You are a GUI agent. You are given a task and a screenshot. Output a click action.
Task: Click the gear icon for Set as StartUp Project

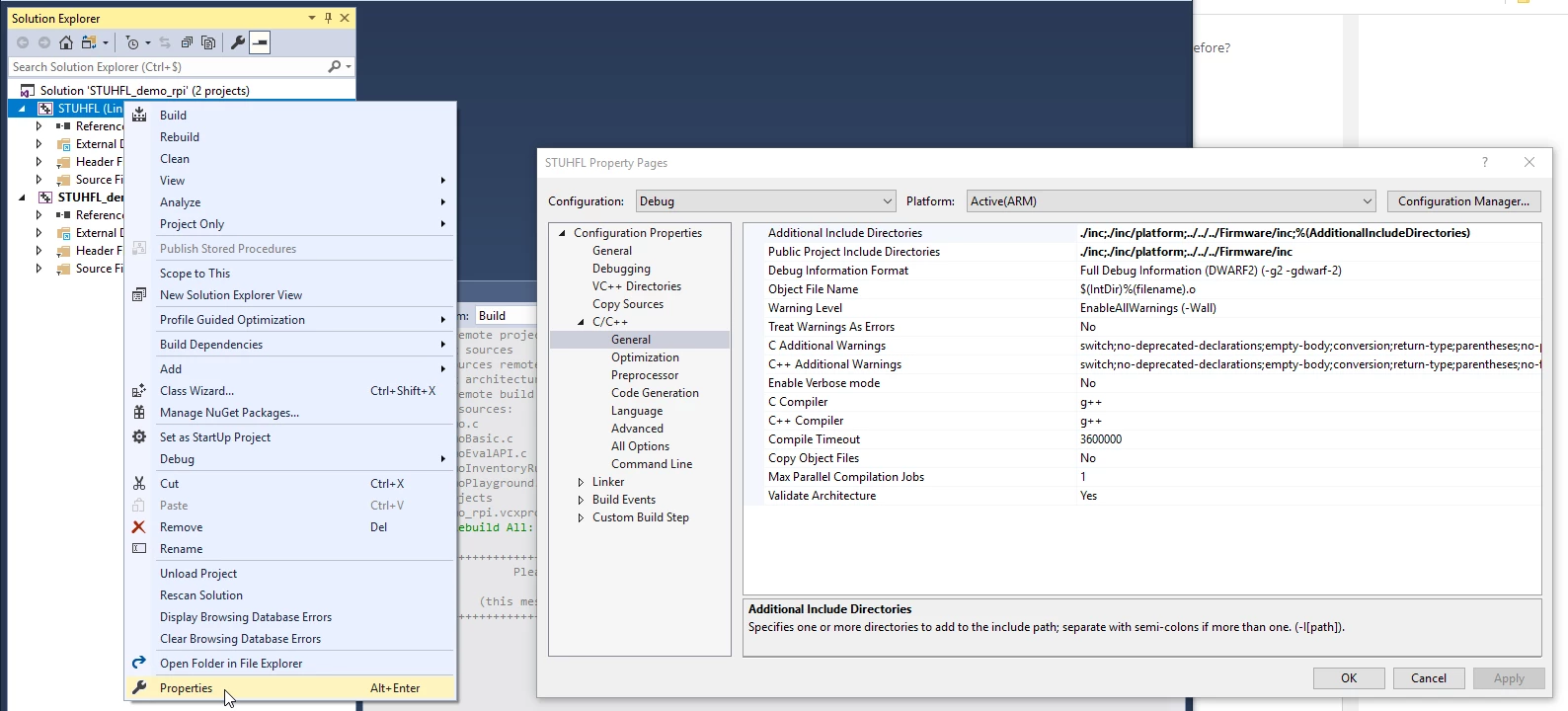click(x=139, y=437)
